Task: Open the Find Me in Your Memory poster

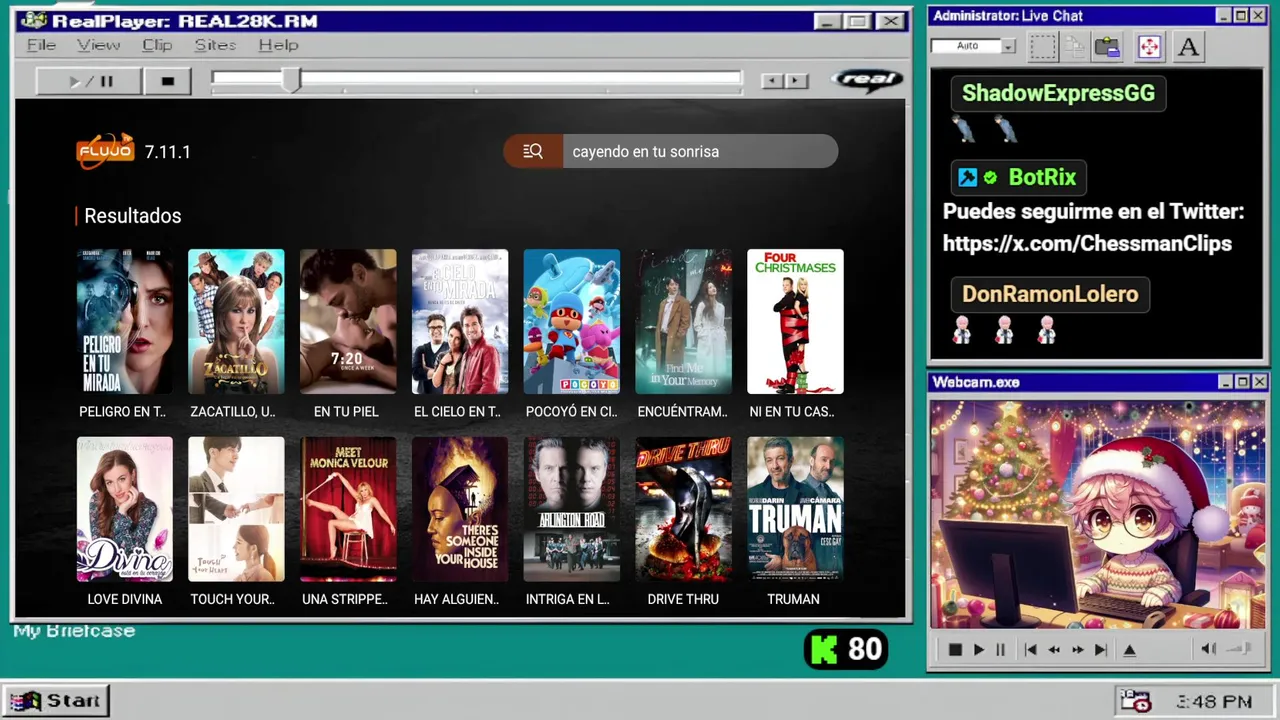Action: coord(684,321)
